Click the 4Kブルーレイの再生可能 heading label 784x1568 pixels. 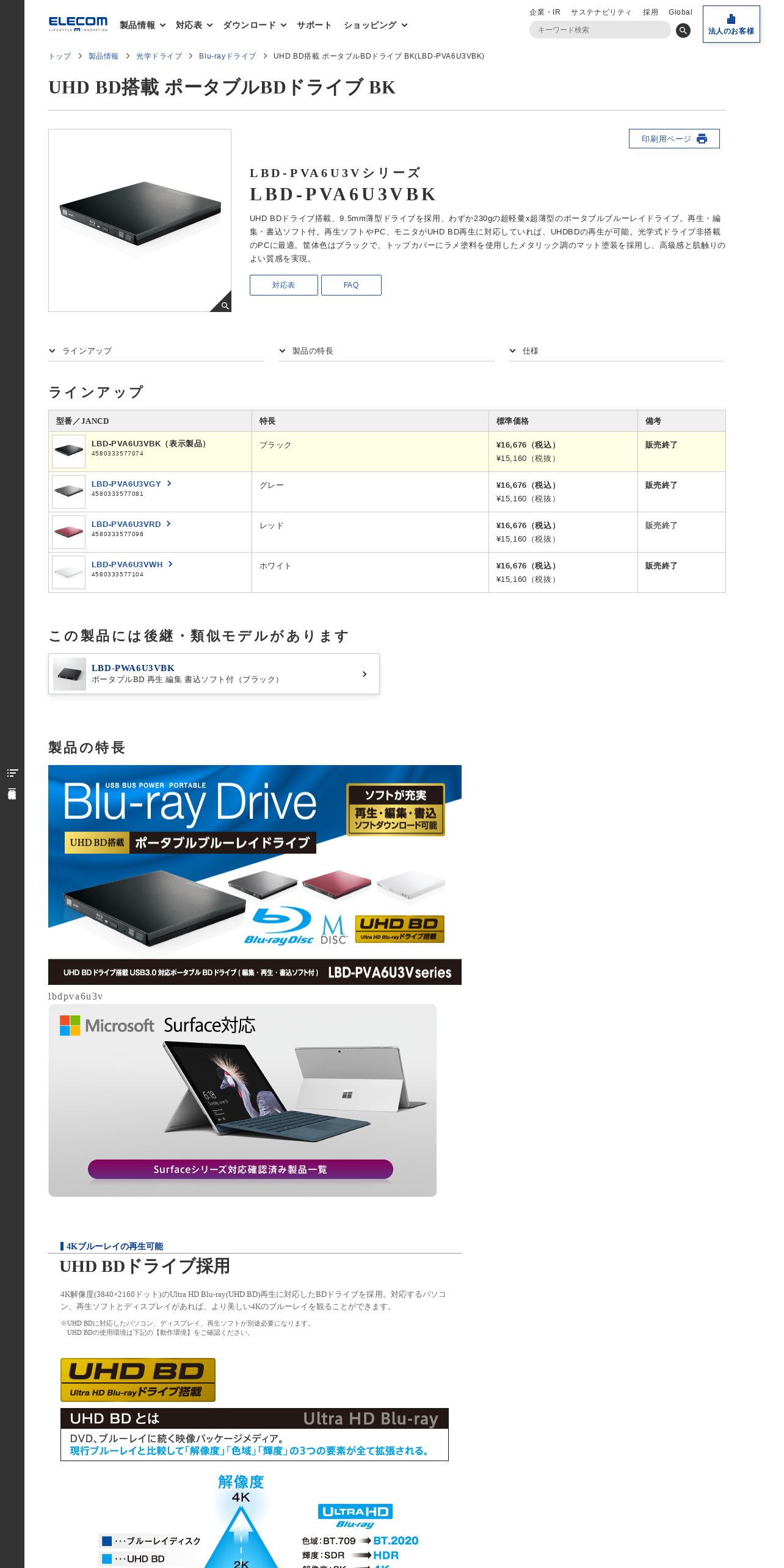pos(114,1246)
